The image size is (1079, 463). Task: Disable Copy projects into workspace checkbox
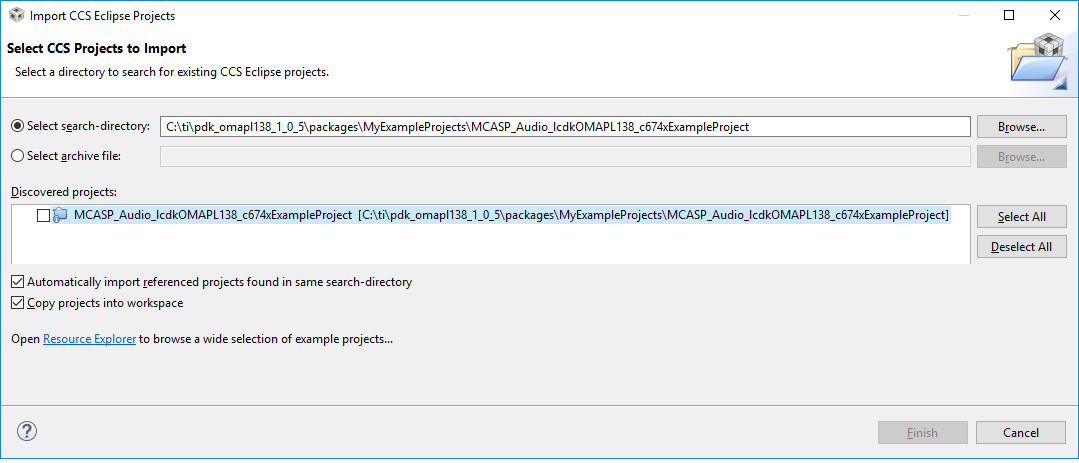[x=17, y=303]
